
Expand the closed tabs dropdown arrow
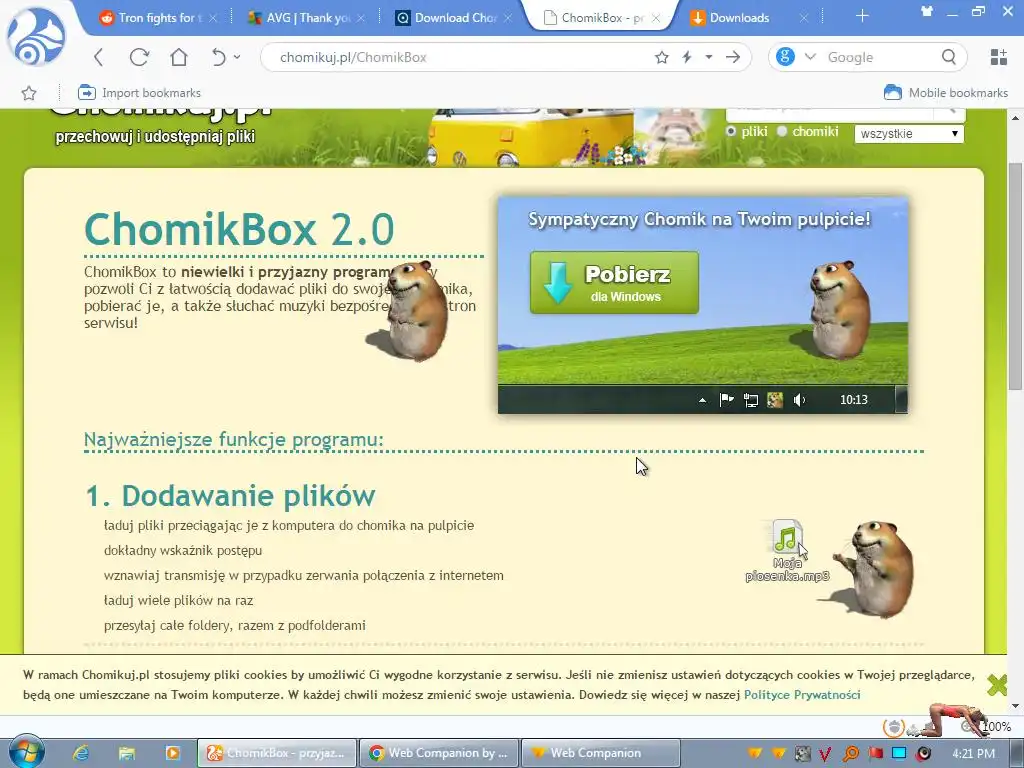[x=237, y=57]
